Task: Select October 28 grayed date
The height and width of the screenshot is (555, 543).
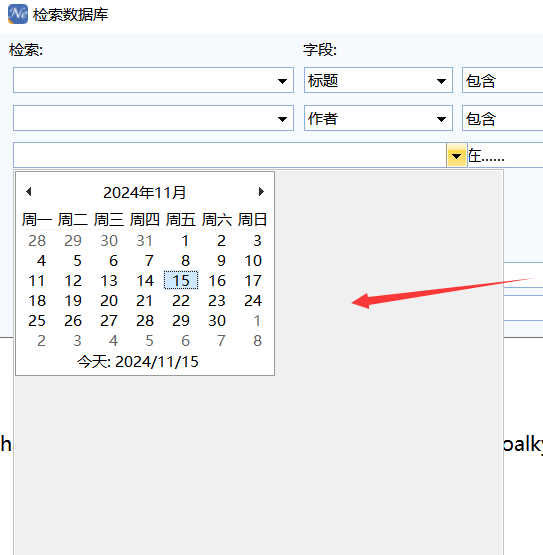Action: point(37,241)
